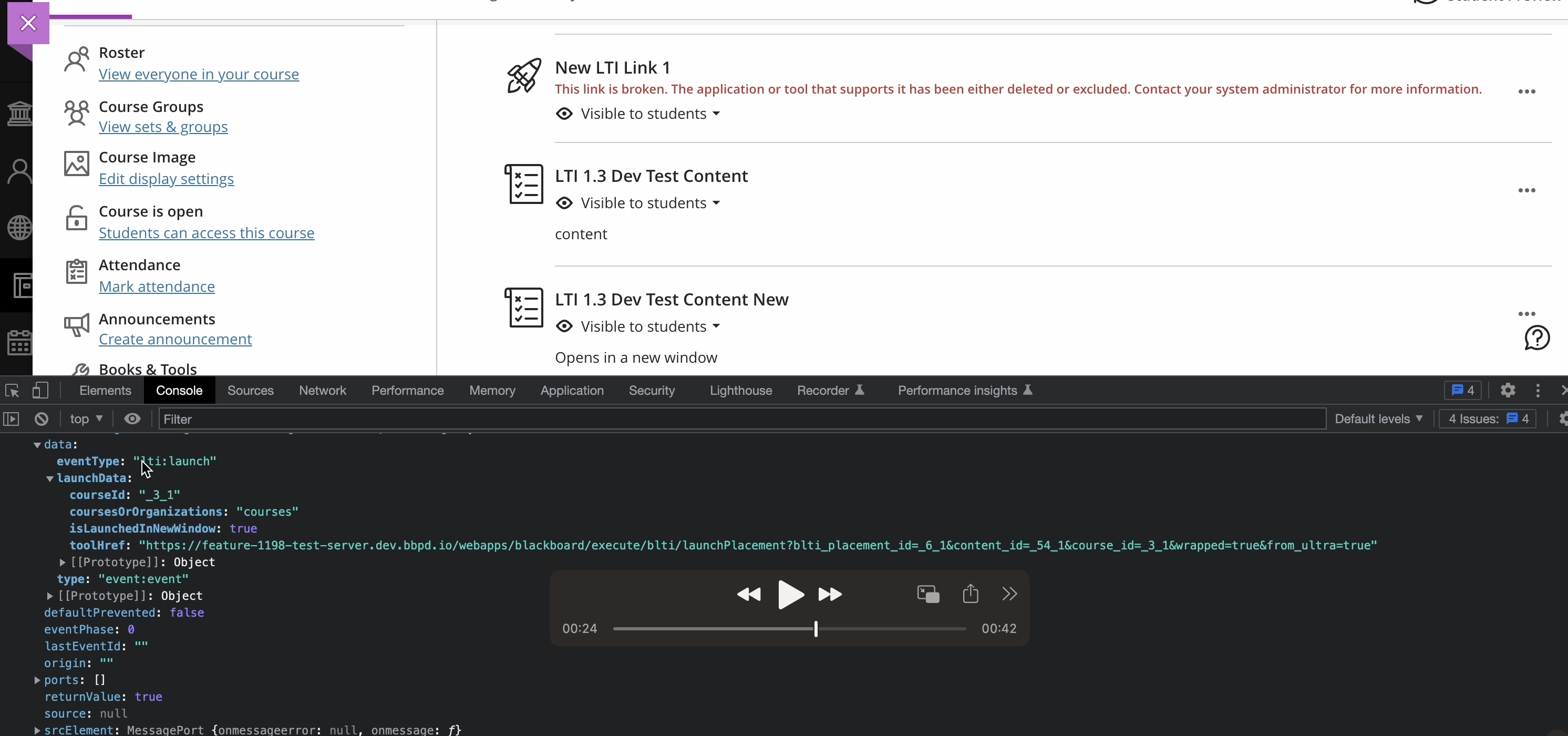The image size is (1568, 736).
Task: Rewind the video in overlay player
Action: point(748,594)
